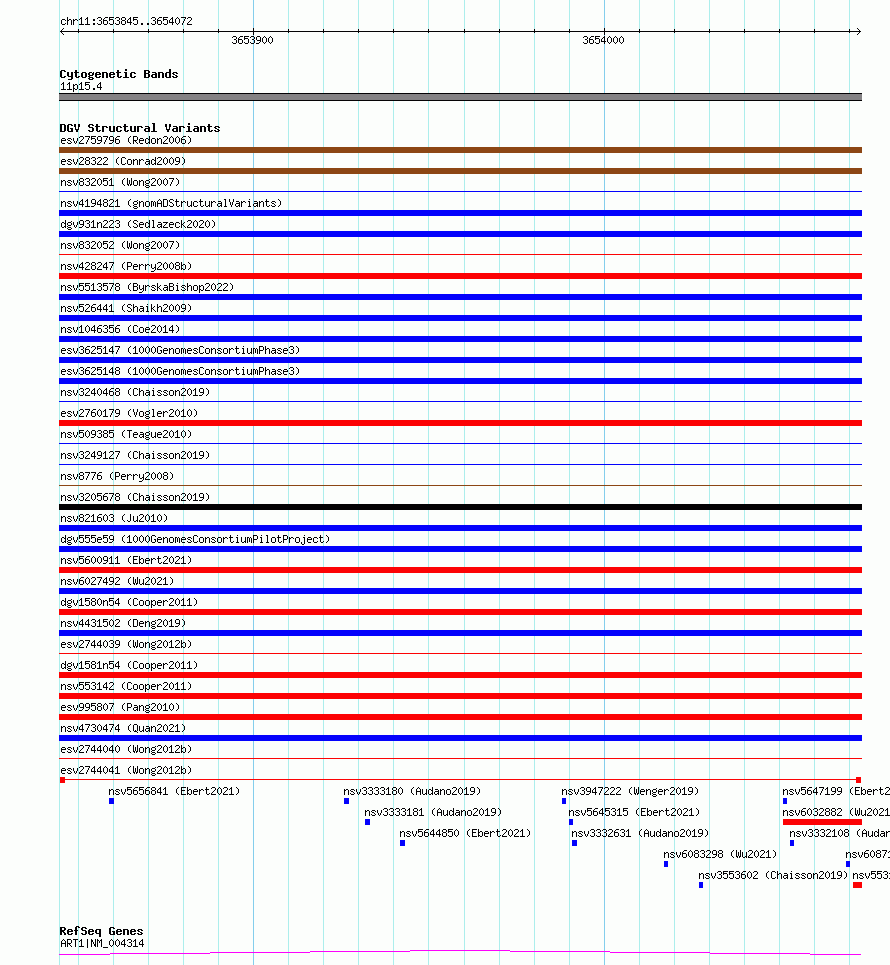Click nsv526441 (Shaikh2009) label

[126, 308]
